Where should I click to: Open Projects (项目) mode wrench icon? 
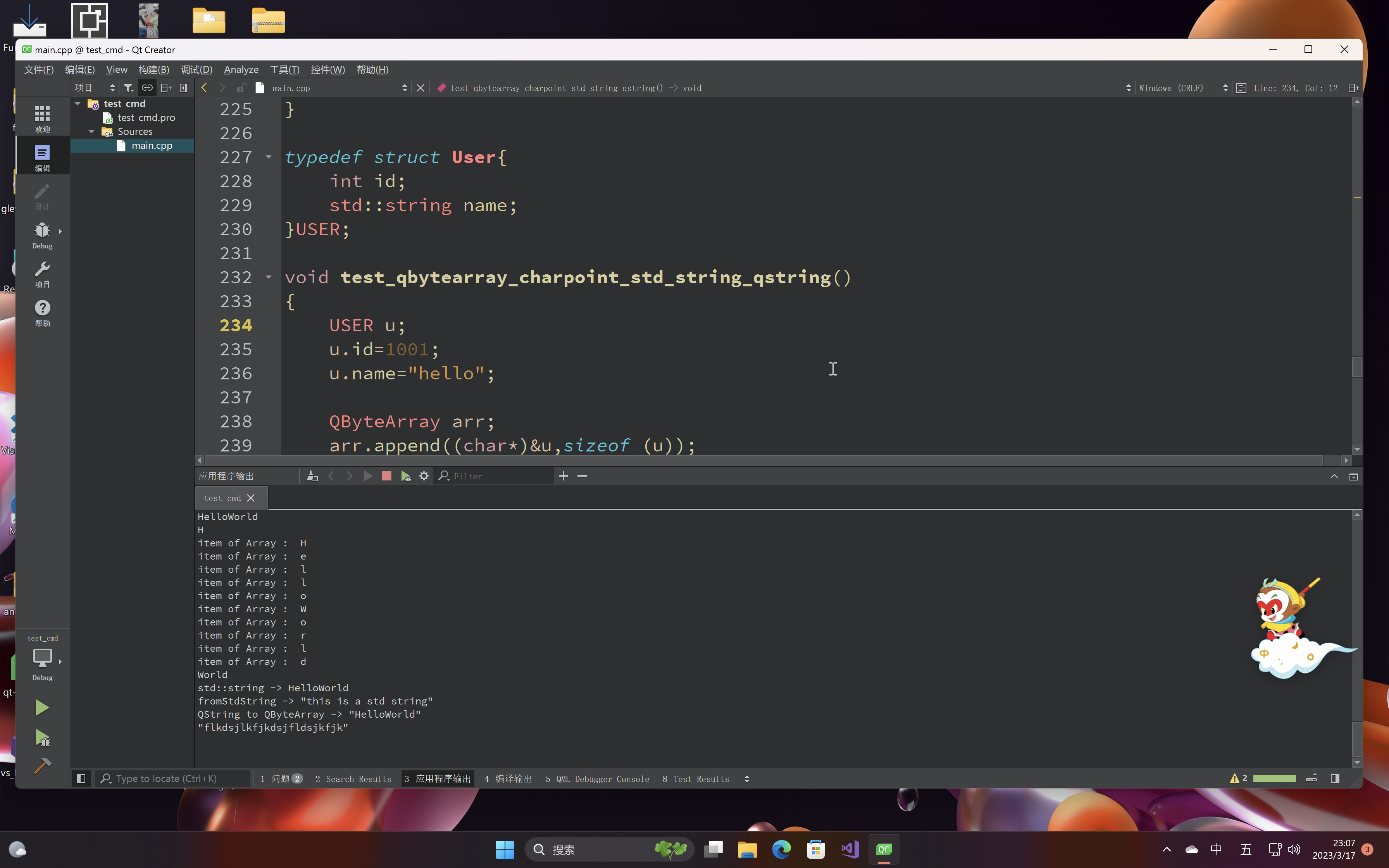pos(43,274)
